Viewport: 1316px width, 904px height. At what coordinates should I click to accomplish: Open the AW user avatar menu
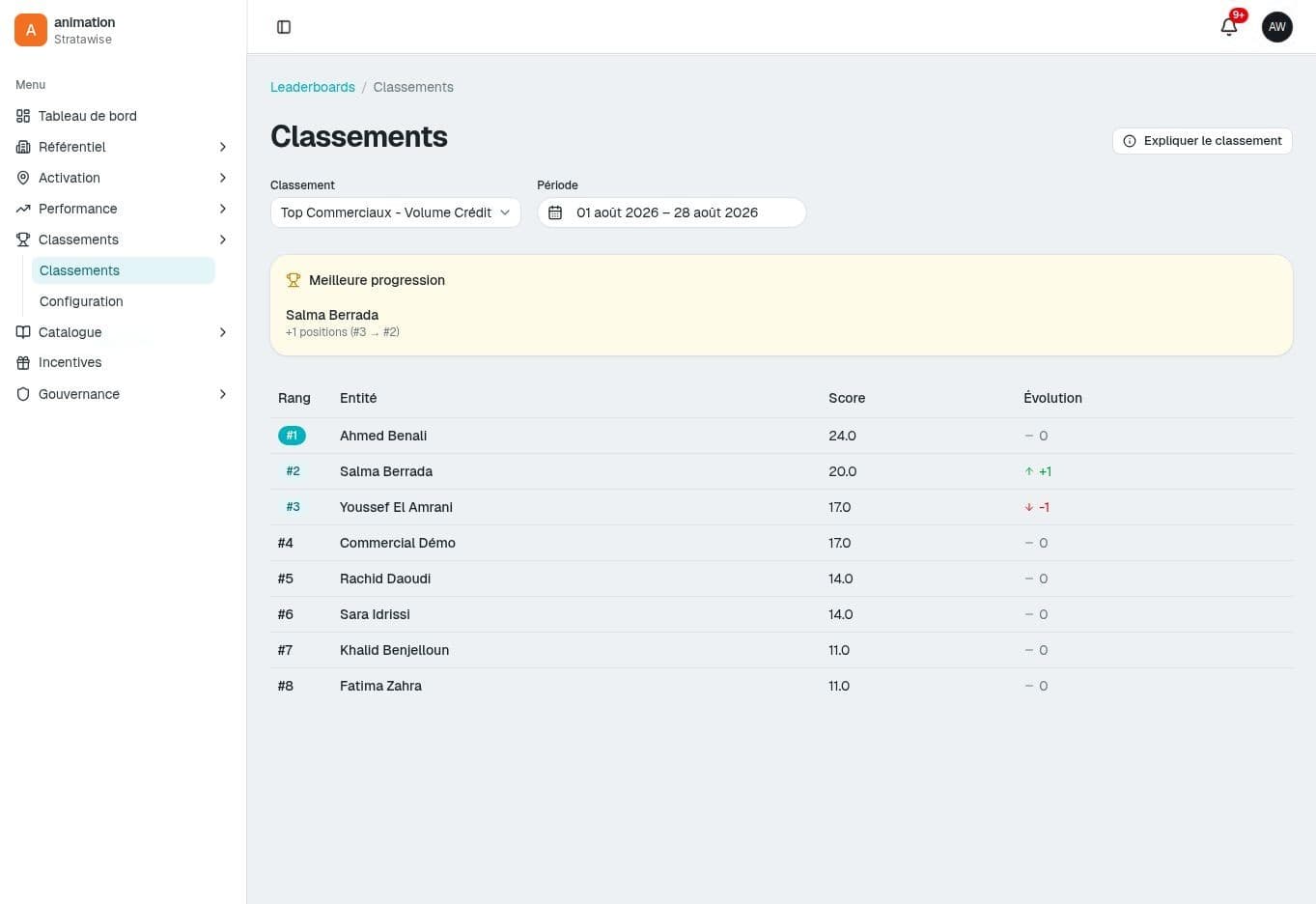pos(1277,27)
